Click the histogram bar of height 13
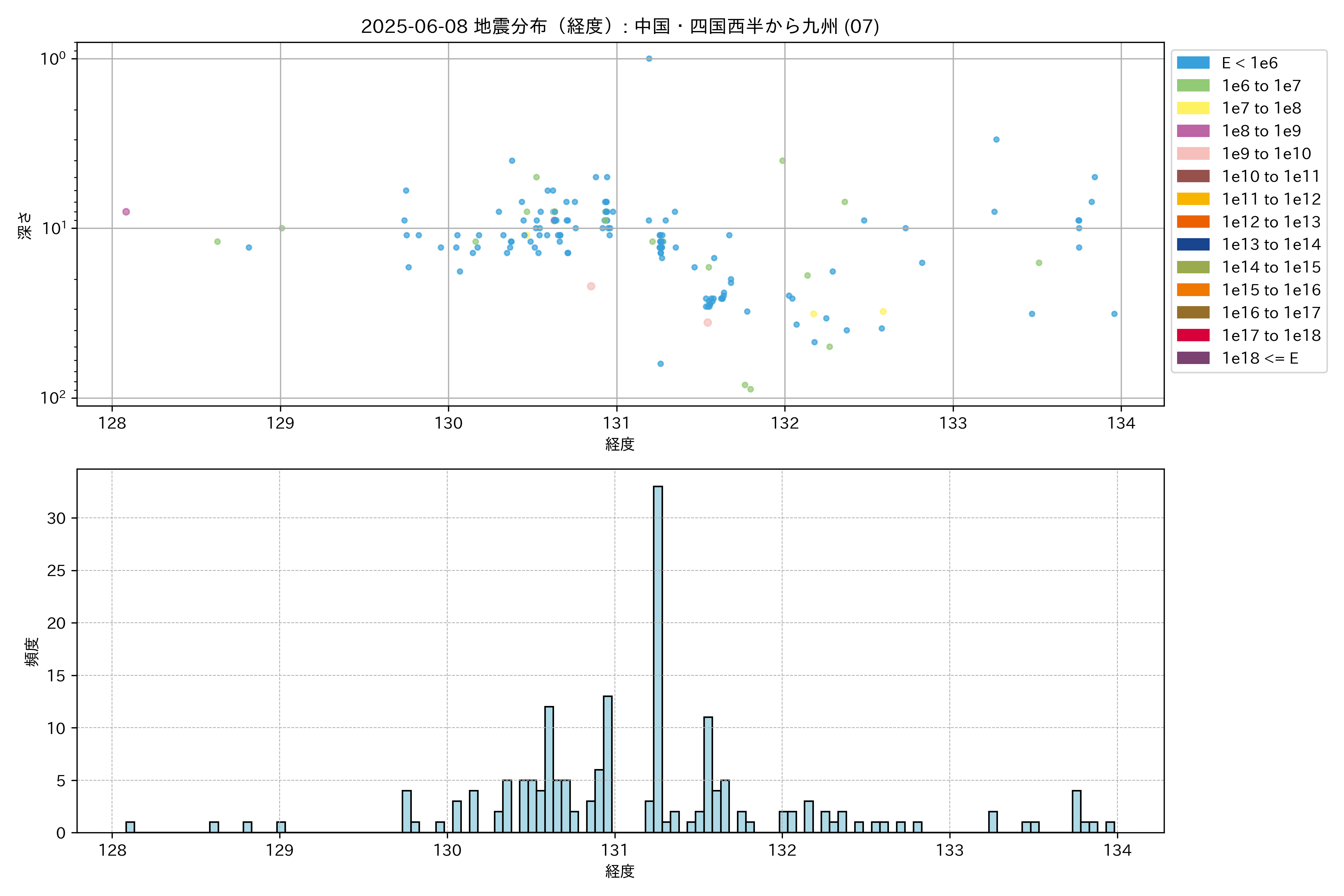 (x=607, y=763)
